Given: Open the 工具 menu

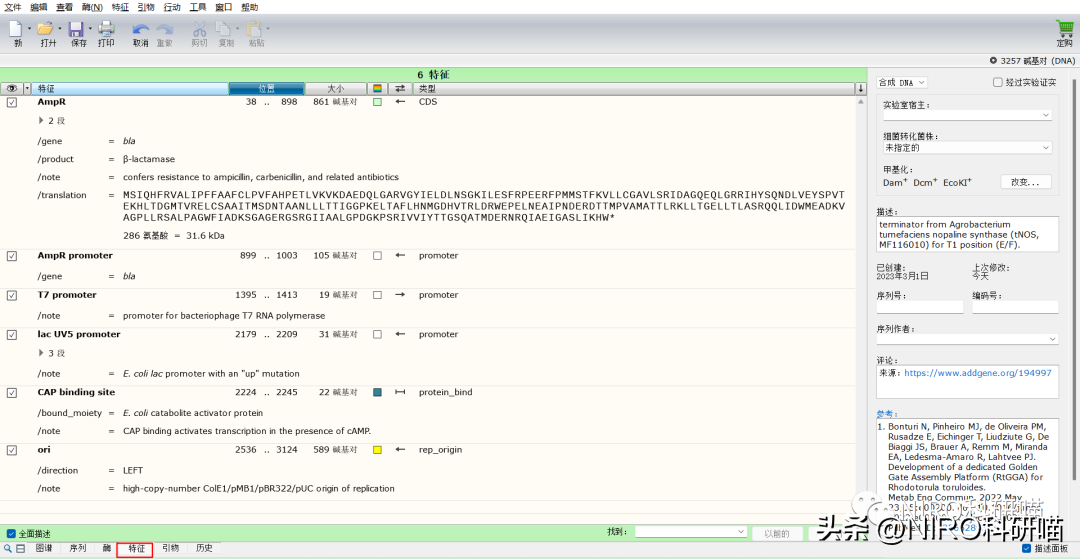Looking at the screenshot, I should click(x=198, y=7).
